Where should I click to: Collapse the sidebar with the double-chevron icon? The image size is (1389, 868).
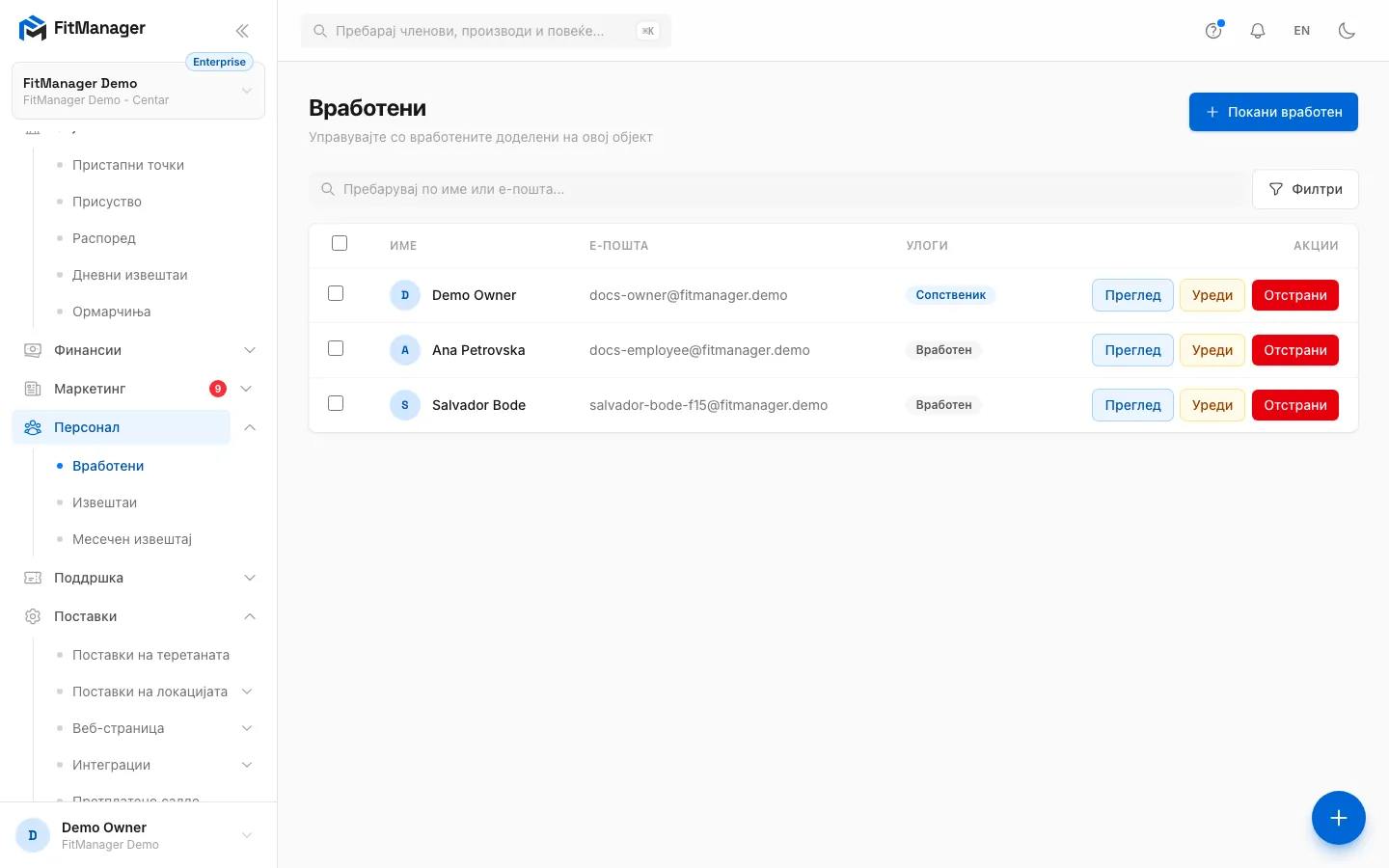242,31
